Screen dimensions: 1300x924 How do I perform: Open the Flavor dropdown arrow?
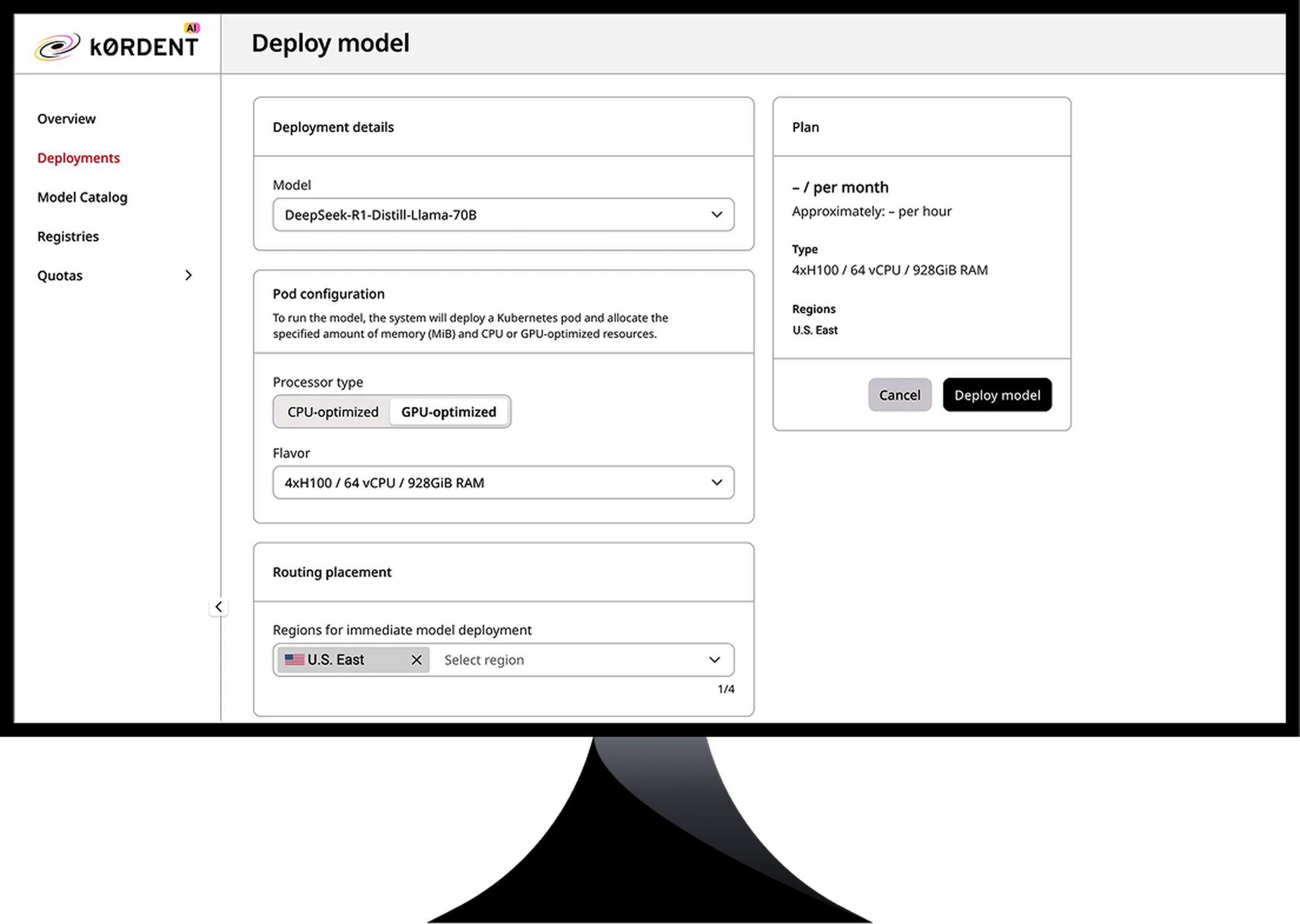click(717, 483)
